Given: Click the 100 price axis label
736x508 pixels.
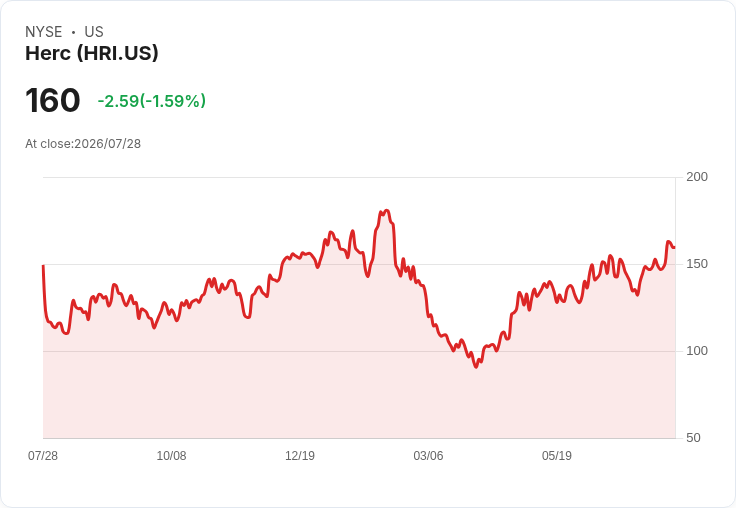Looking at the screenshot, I should click(x=697, y=351).
